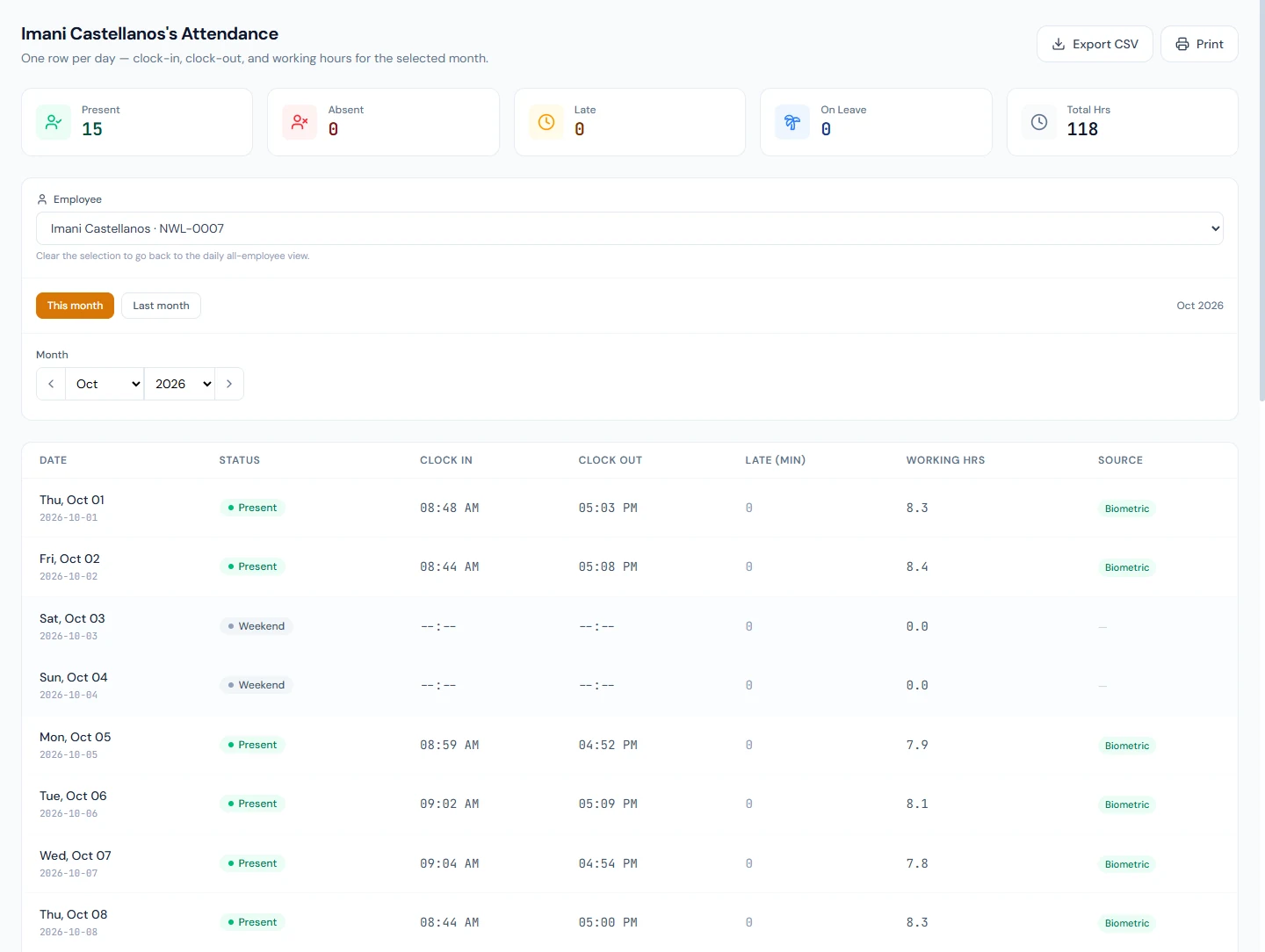Click the WORKING HRS column header
The width and height of the screenshot is (1265, 952).
(x=945, y=460)
